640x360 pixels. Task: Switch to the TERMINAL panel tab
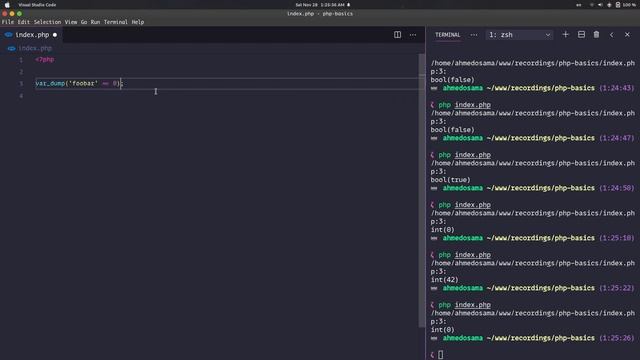click(447, 35)
